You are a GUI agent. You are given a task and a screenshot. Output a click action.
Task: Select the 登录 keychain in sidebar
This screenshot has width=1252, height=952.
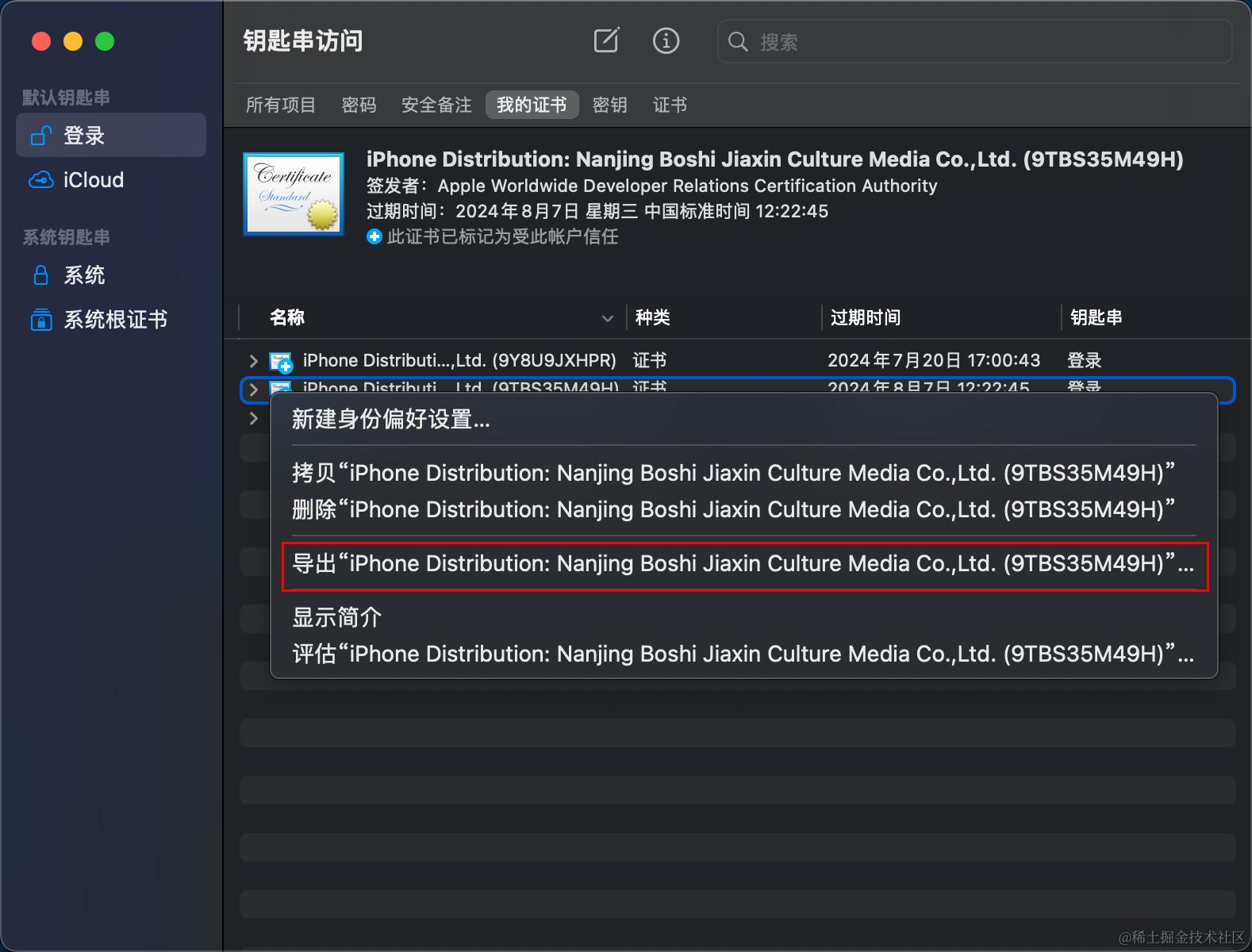point(111,136)
